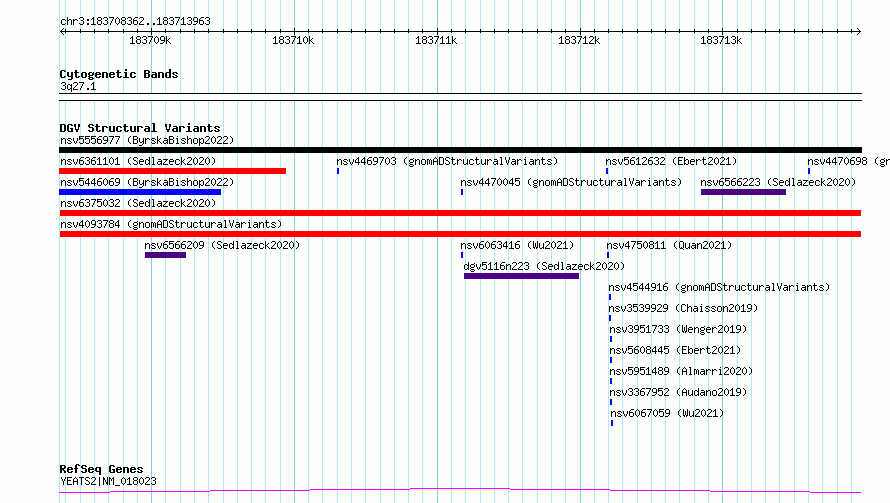The width and height of the screenshot is (890, 503).
Task: Click the chr3:183708362..183713963 coordinate text
Action: click(x=136, y=21)
